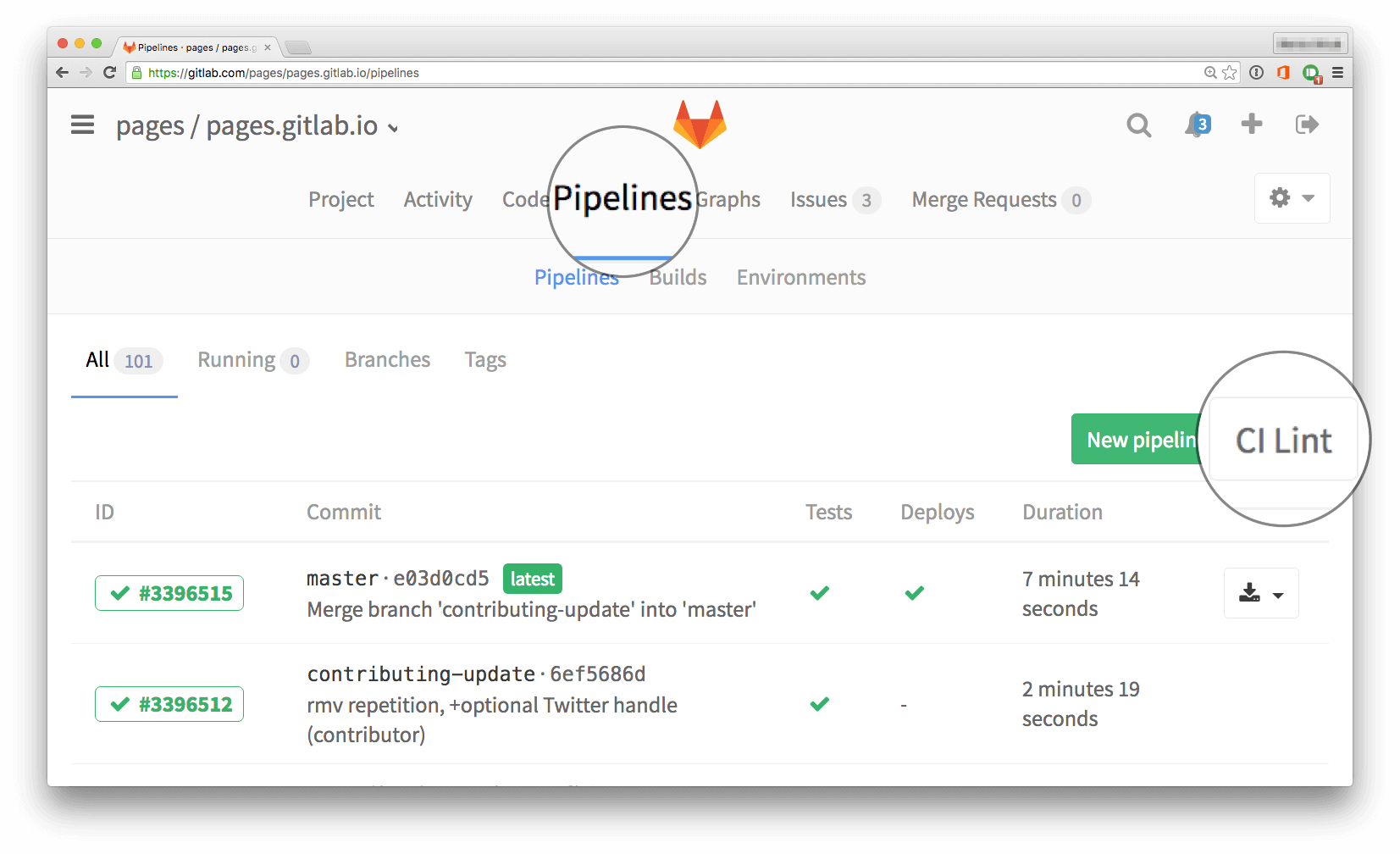Viewport: 1400px width, 854px height.
Task: Bookmark page with star icon
Action: pos(1230,73)
